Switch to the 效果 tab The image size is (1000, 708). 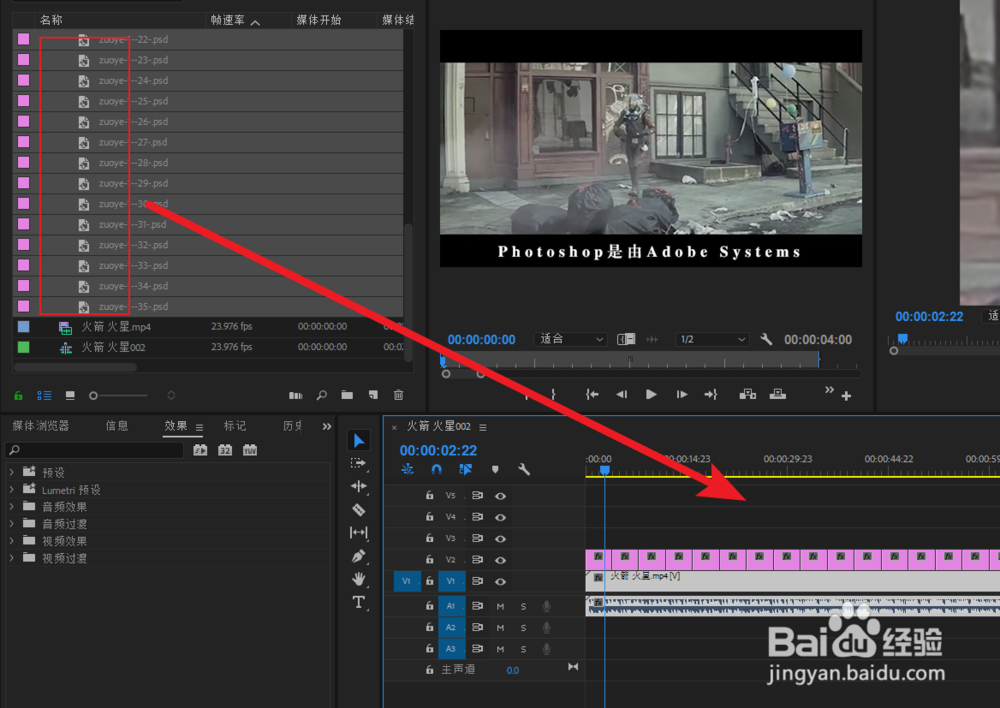pyautogui.click(x=175, y=425)
